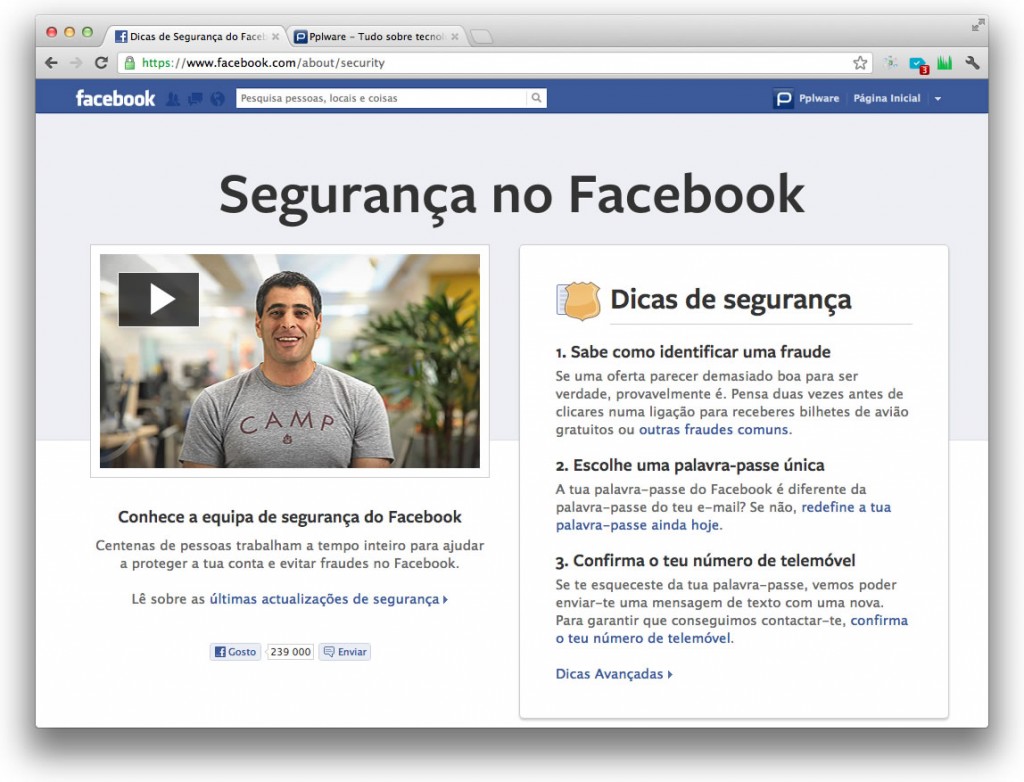
Task: Open the Facebook messages icon
Action: [195, 99]
